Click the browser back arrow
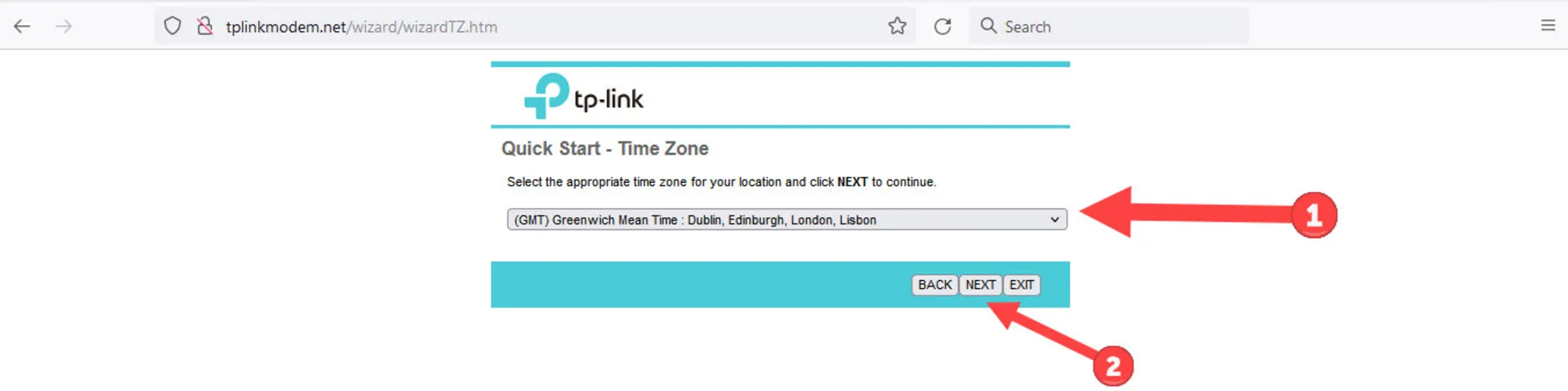 coord(22,26)
